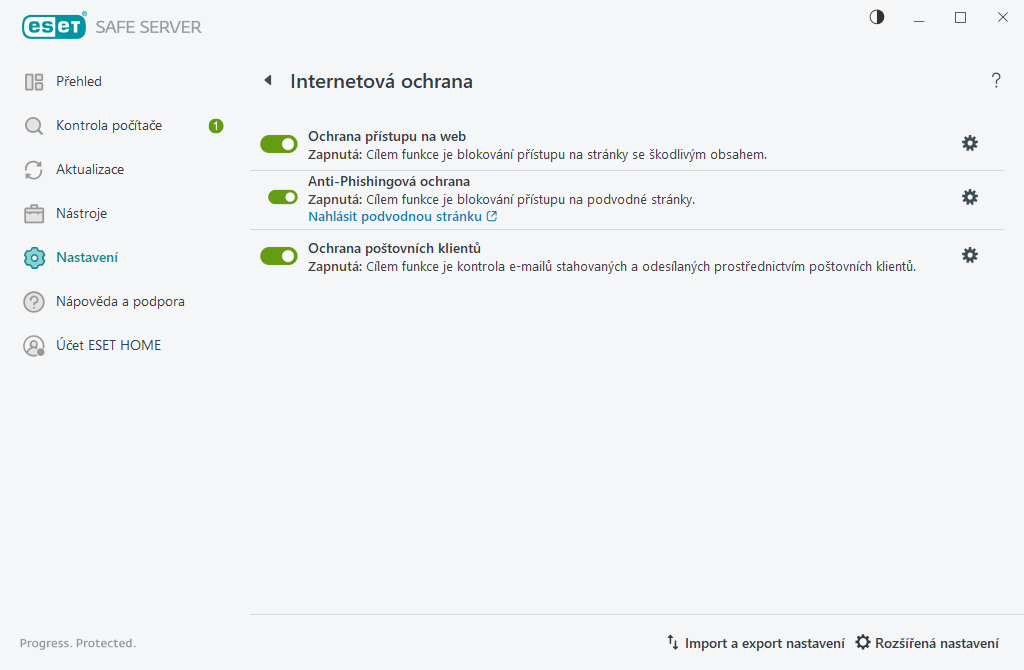Open Nápověda a podpora
The image size is (1024, 670).
(120, 302)
